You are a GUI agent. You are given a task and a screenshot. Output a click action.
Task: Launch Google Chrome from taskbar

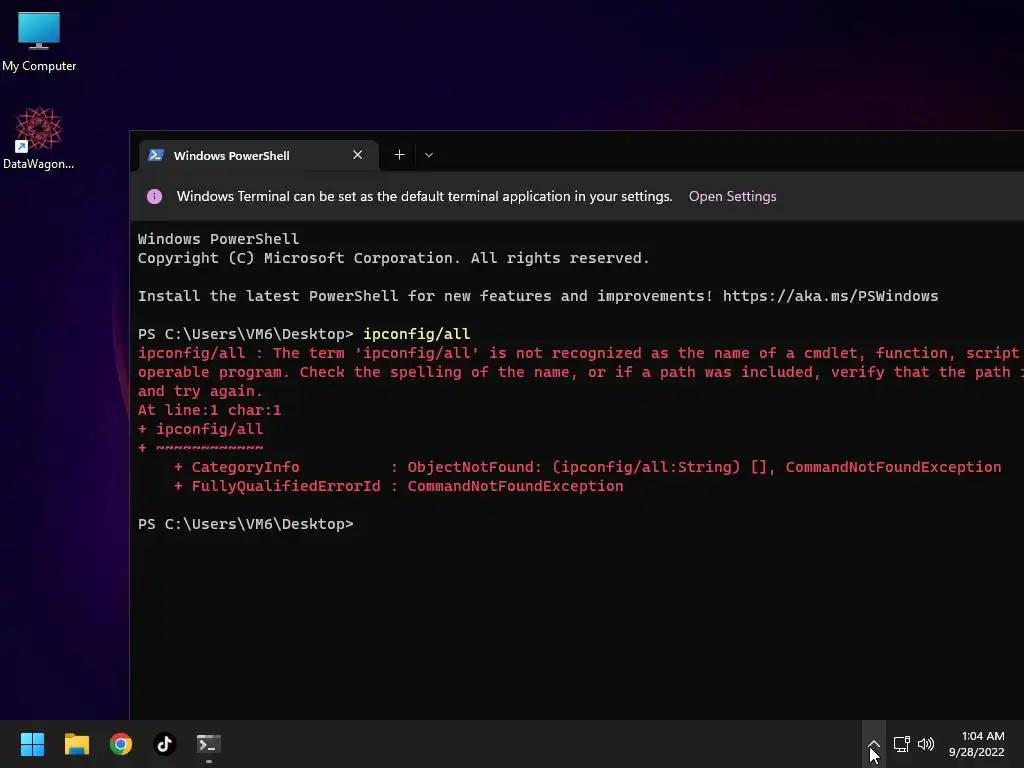[121, 744]
